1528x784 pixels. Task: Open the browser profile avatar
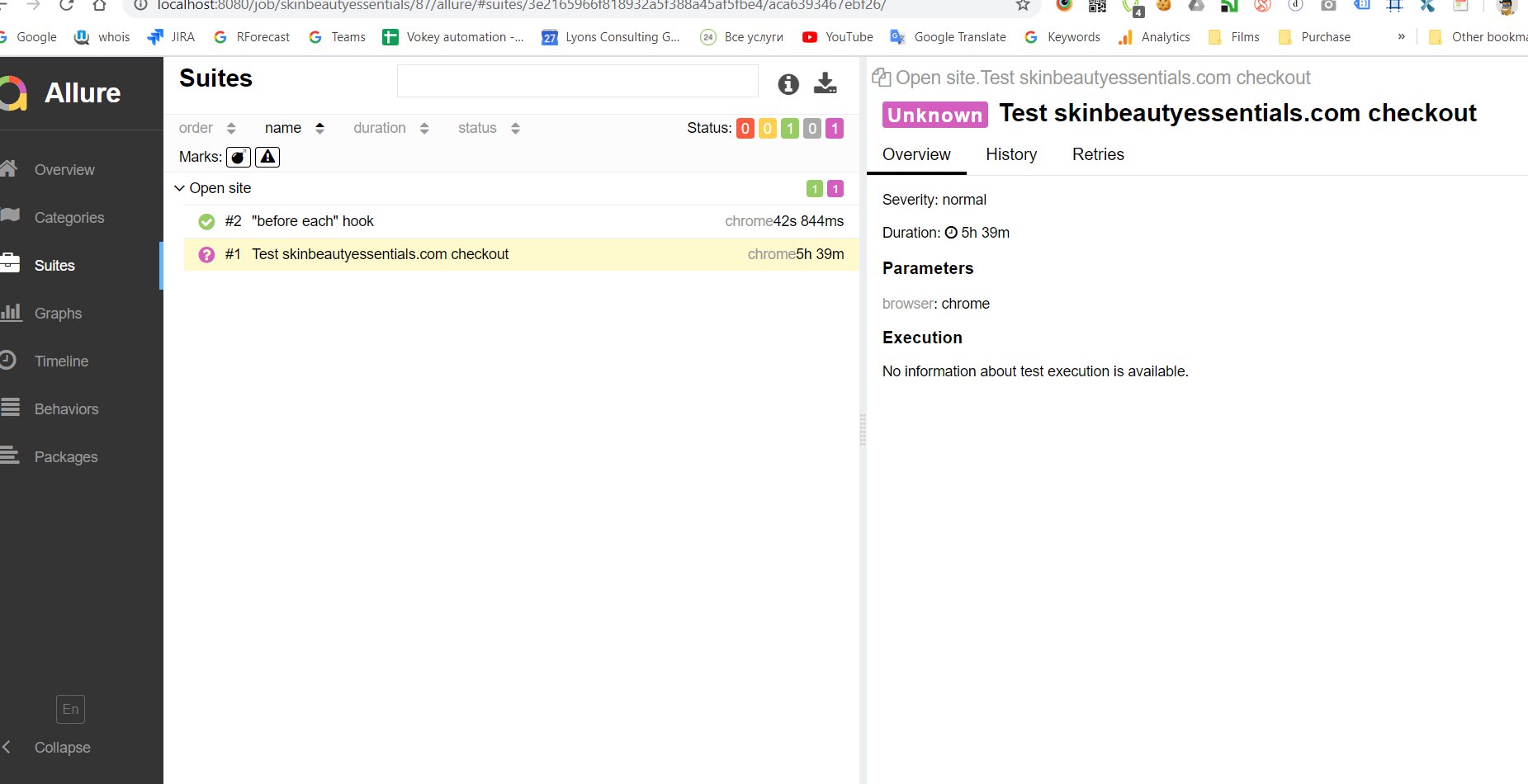click(x=1507, y=7)
